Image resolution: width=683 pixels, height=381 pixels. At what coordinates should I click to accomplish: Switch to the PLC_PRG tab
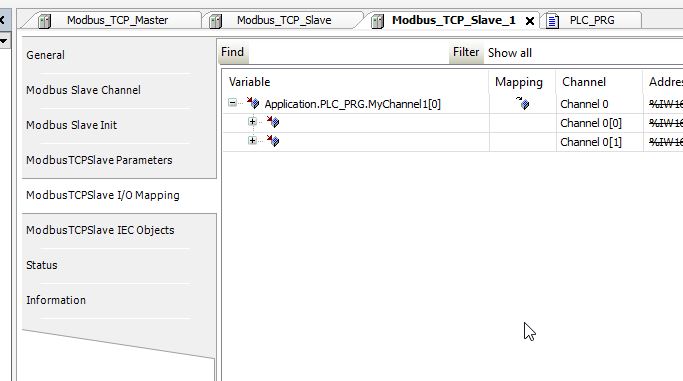592,20
